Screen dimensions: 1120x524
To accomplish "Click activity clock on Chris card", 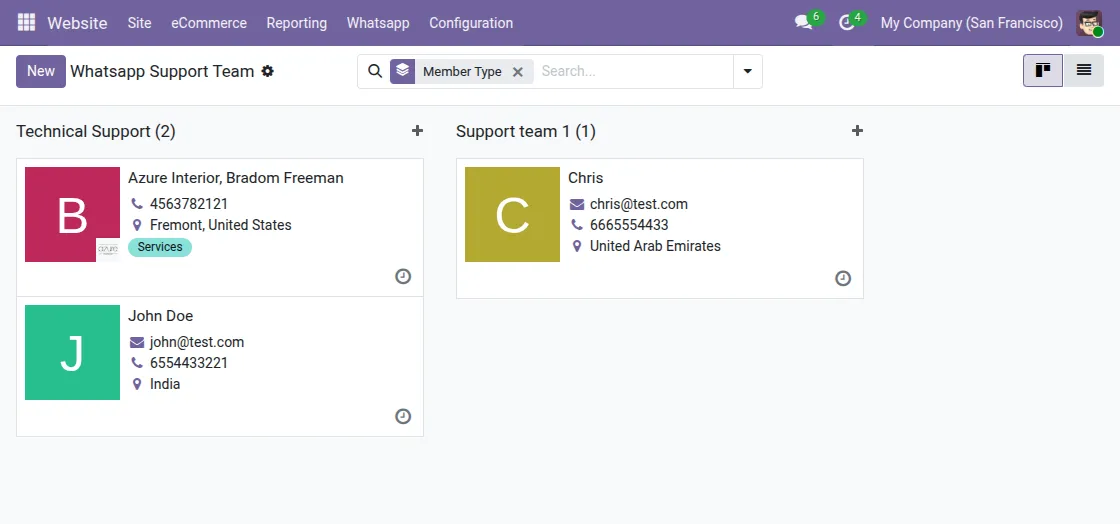I will click(x=843, y=279).
